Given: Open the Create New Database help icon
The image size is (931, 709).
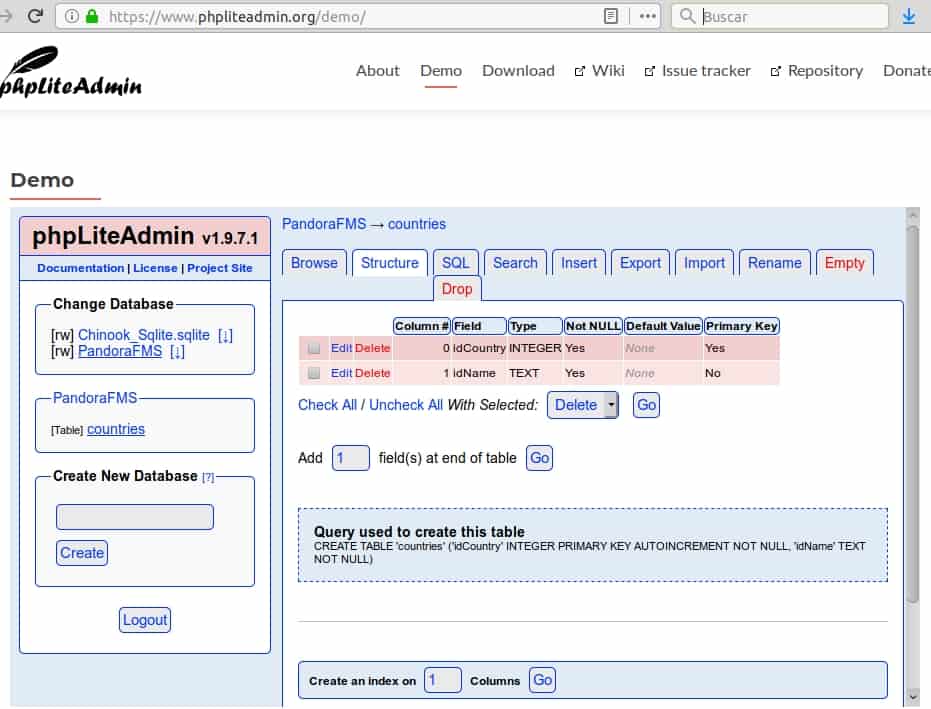Looking at the screenshot, I should 208,477.
